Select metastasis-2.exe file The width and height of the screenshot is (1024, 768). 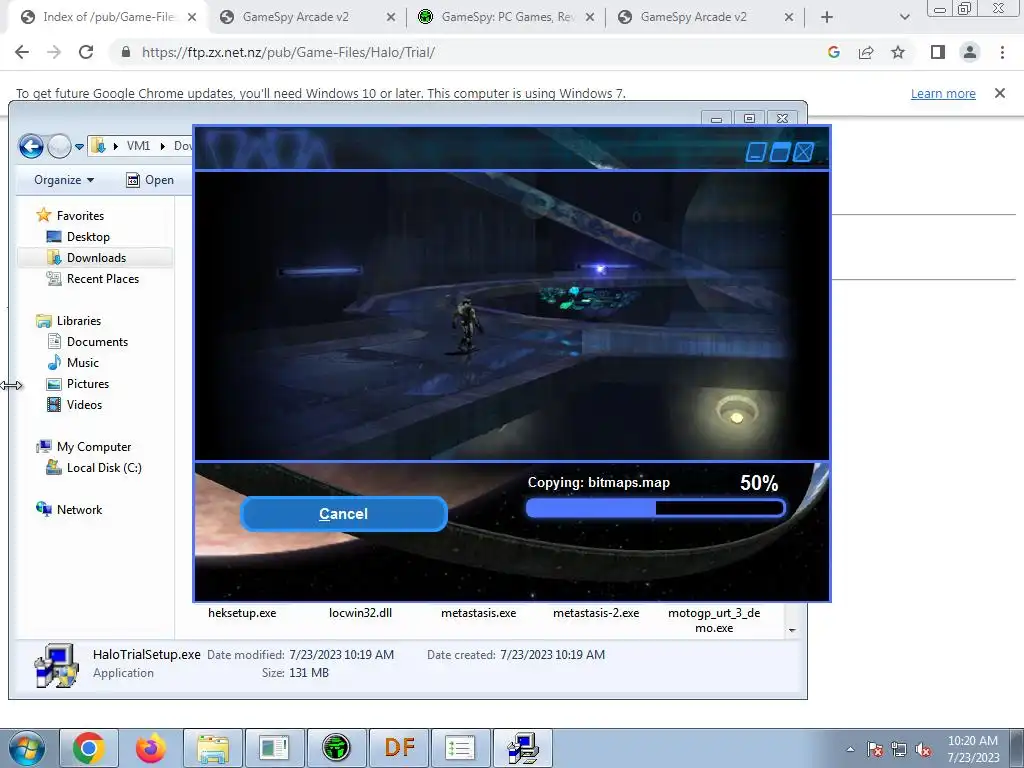596,613
